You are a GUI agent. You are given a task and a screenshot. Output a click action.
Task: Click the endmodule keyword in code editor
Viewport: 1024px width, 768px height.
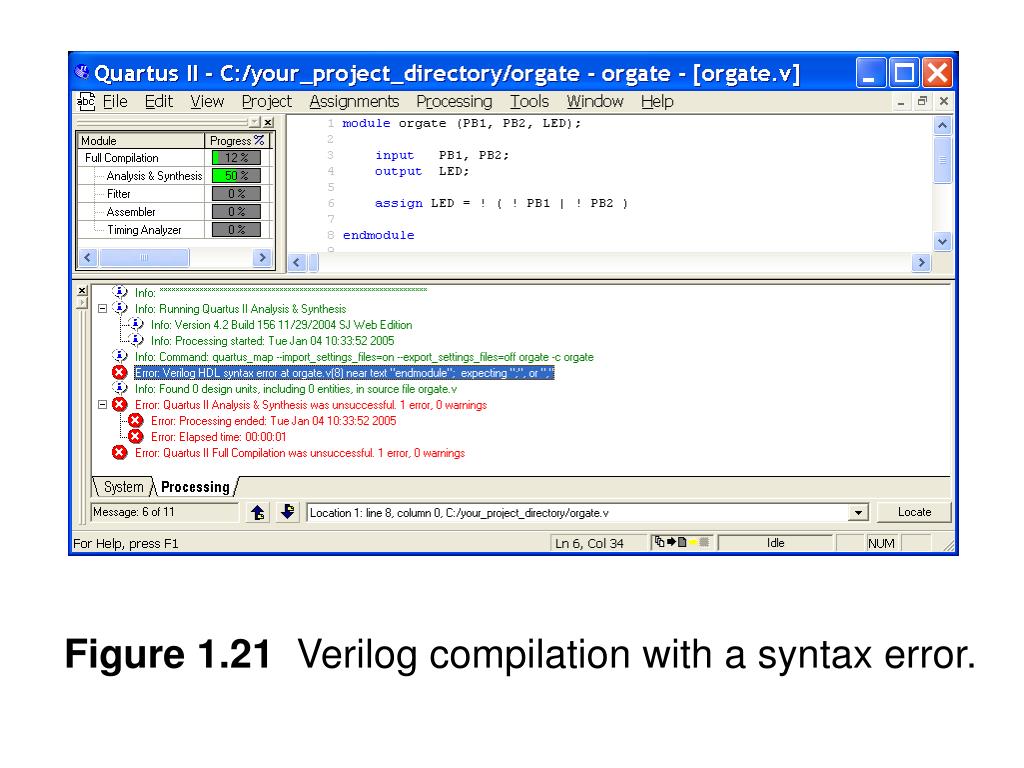[378, 235]
